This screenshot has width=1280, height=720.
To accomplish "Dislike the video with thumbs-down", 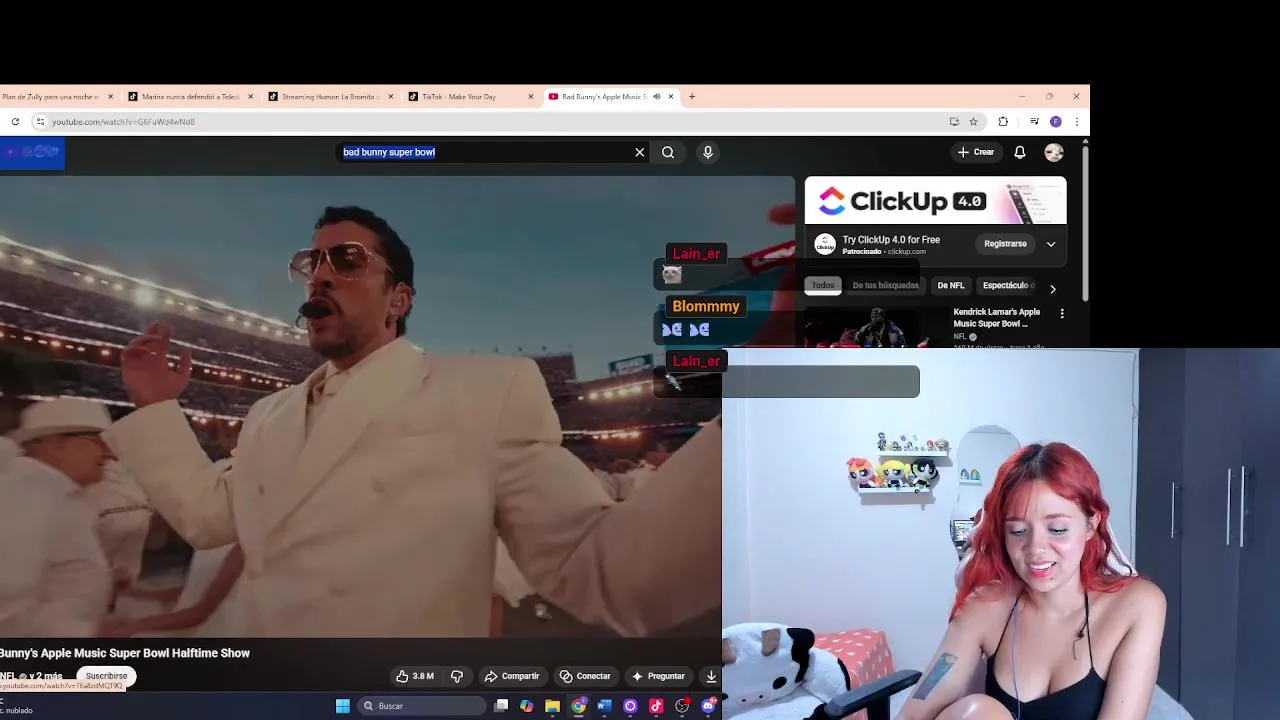I will (x=457, y=676).
